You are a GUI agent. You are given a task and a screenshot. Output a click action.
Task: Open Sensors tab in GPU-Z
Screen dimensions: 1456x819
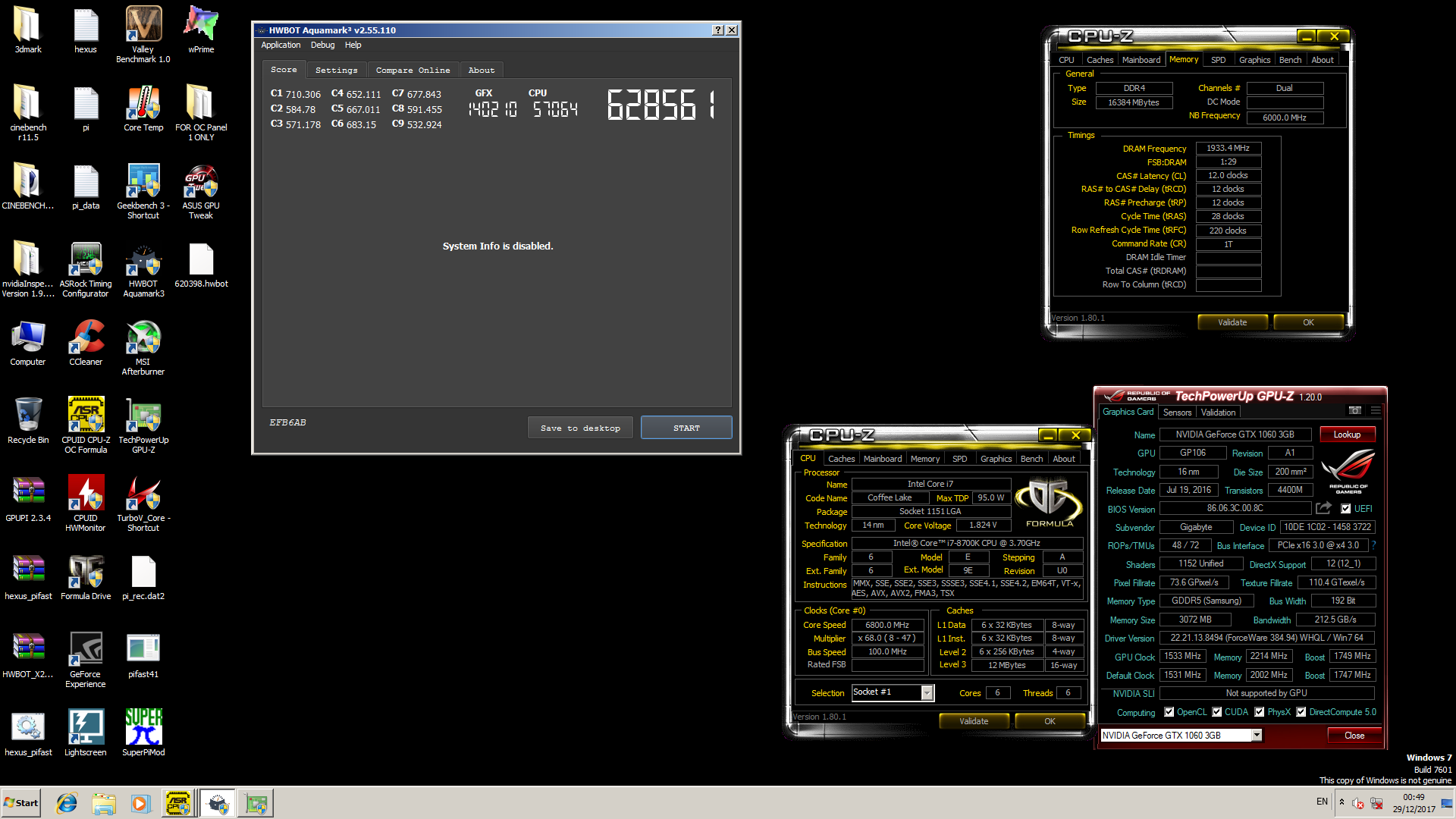1177,413
